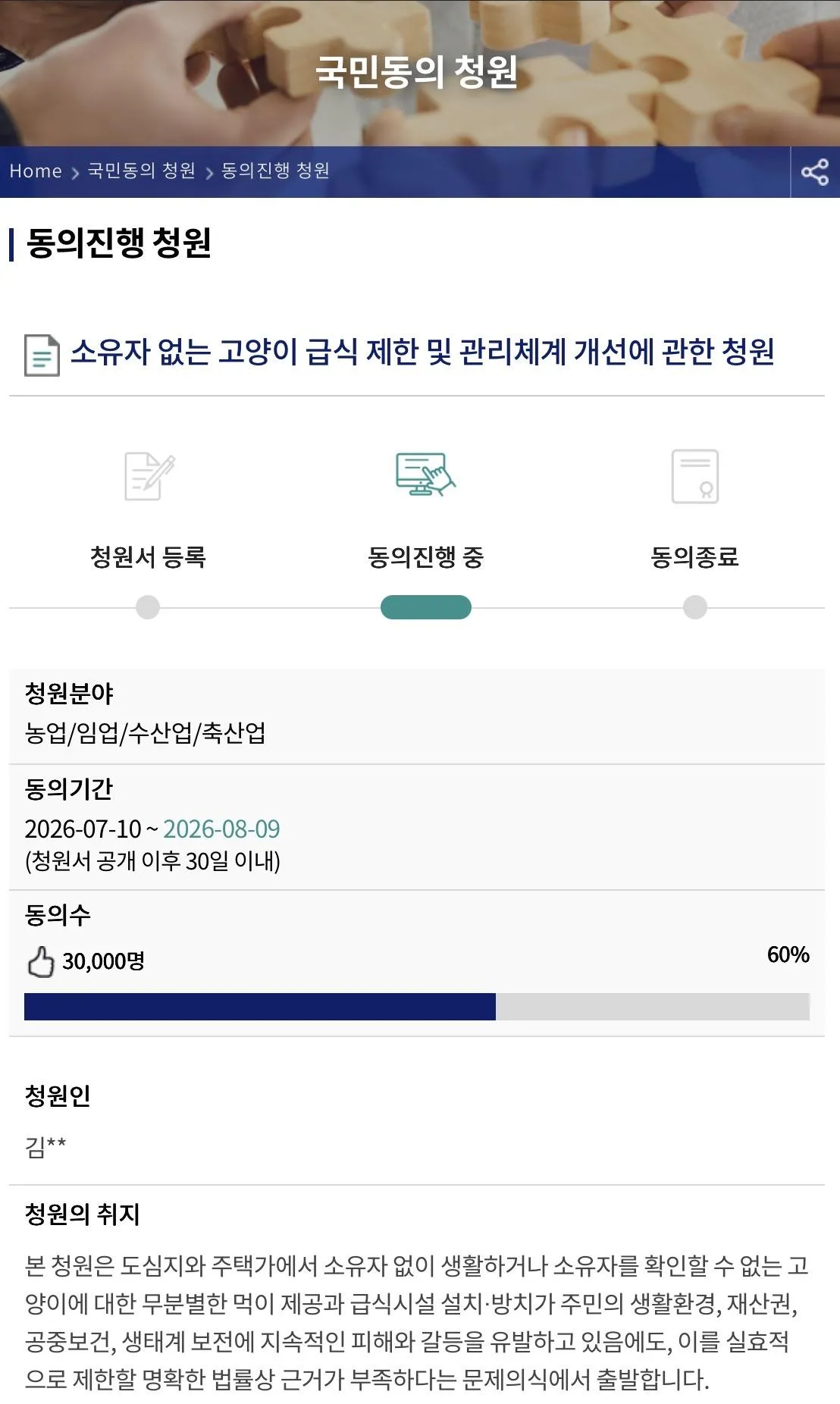This screenshot has height=1404, width=840.
Task: Open the Home breadcrumb link
Action: (x=36, y=171)
